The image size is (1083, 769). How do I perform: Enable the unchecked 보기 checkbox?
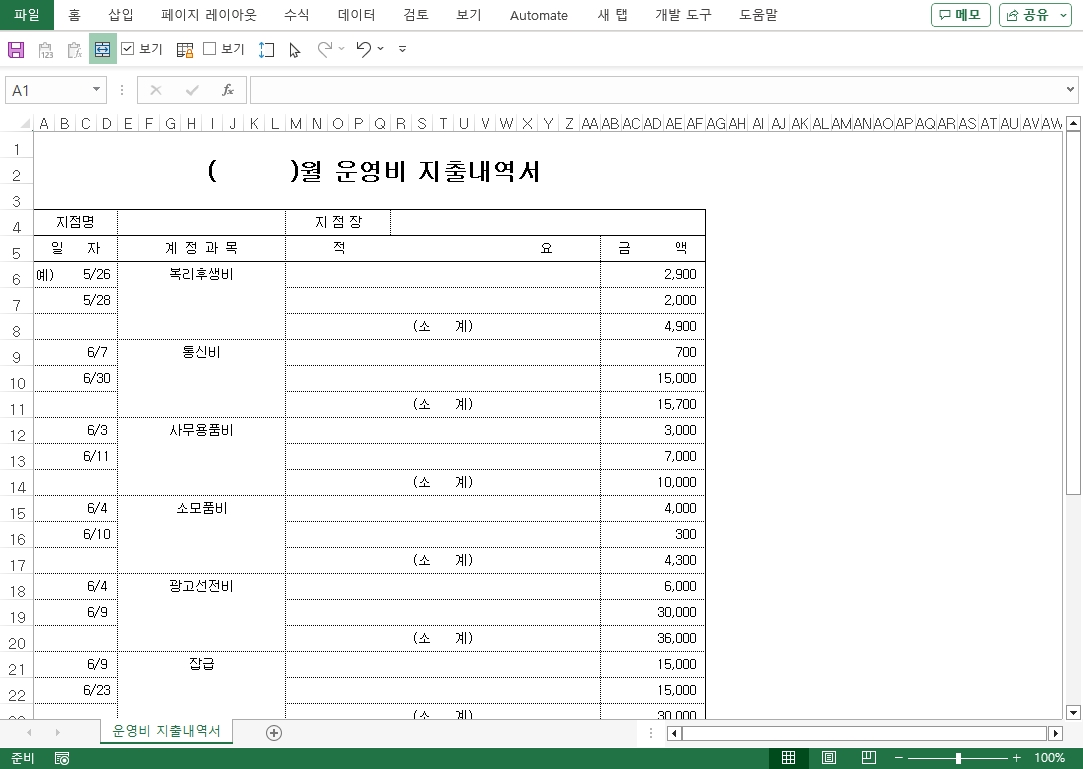[210, 48]
